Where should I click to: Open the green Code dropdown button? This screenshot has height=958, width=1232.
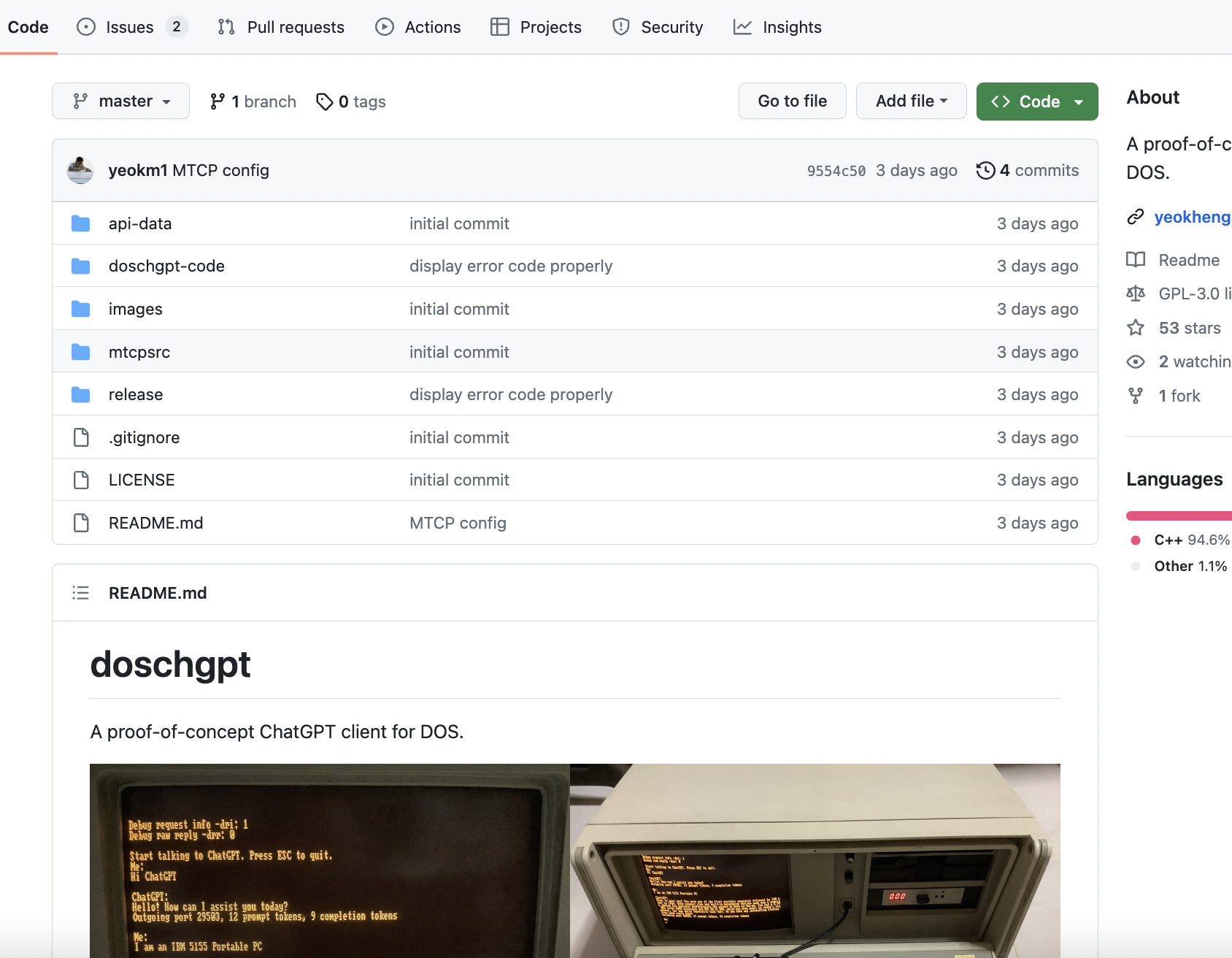tap(1036, 101)
